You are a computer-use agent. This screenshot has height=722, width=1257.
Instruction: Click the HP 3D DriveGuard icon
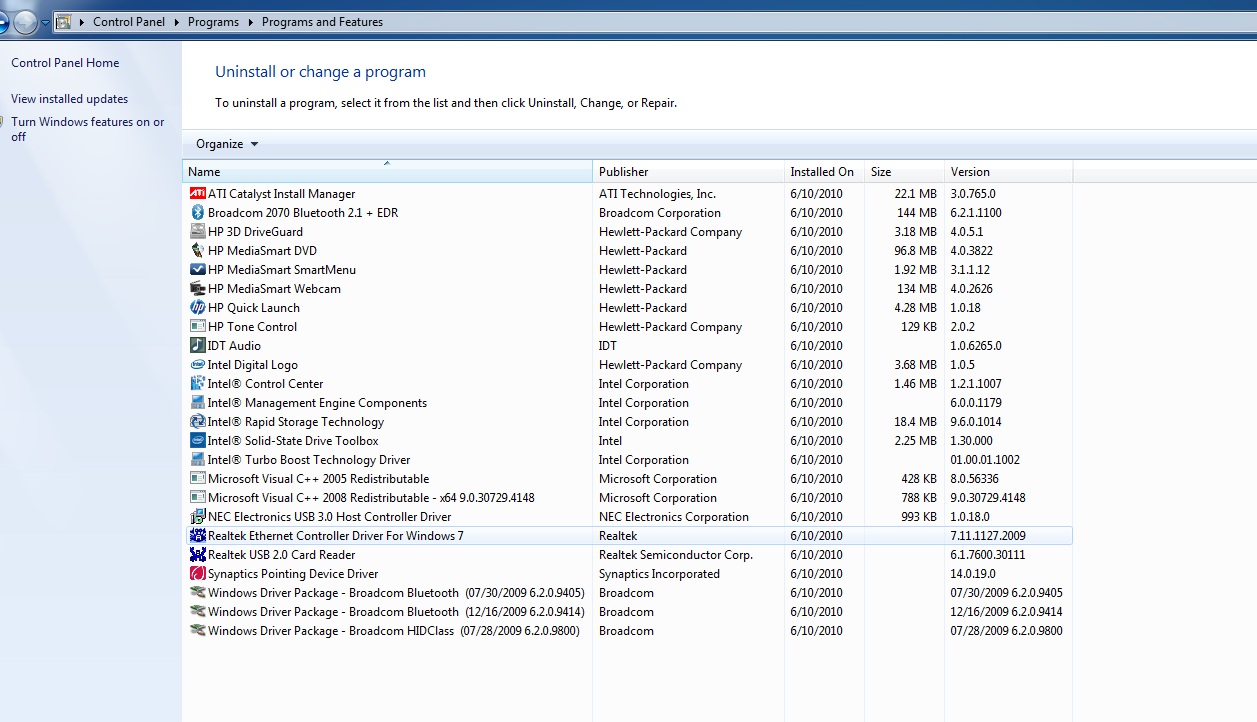point(197,232)
